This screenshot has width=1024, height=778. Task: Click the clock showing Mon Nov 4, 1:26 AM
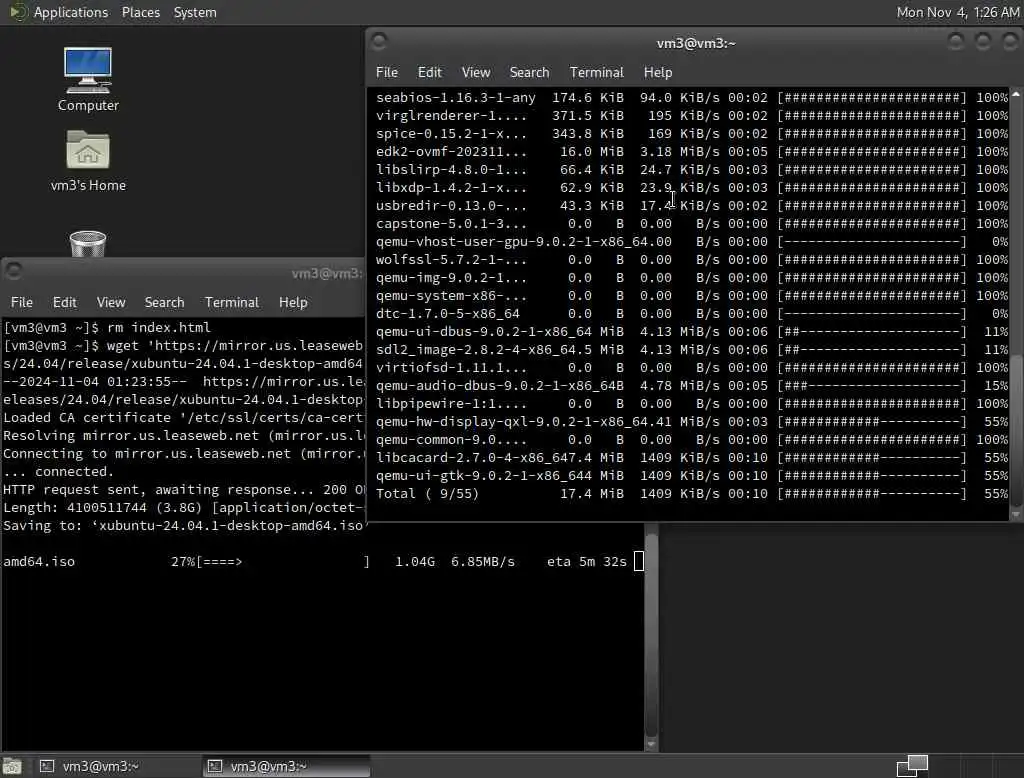click(957, 12)
